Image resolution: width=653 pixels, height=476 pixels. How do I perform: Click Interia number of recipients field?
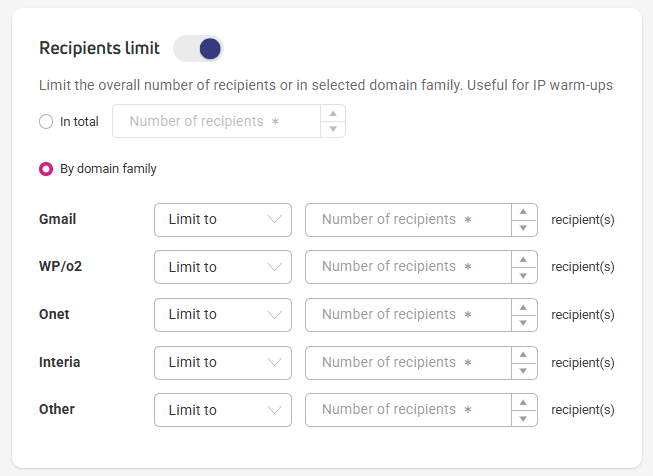coord(408,363)
